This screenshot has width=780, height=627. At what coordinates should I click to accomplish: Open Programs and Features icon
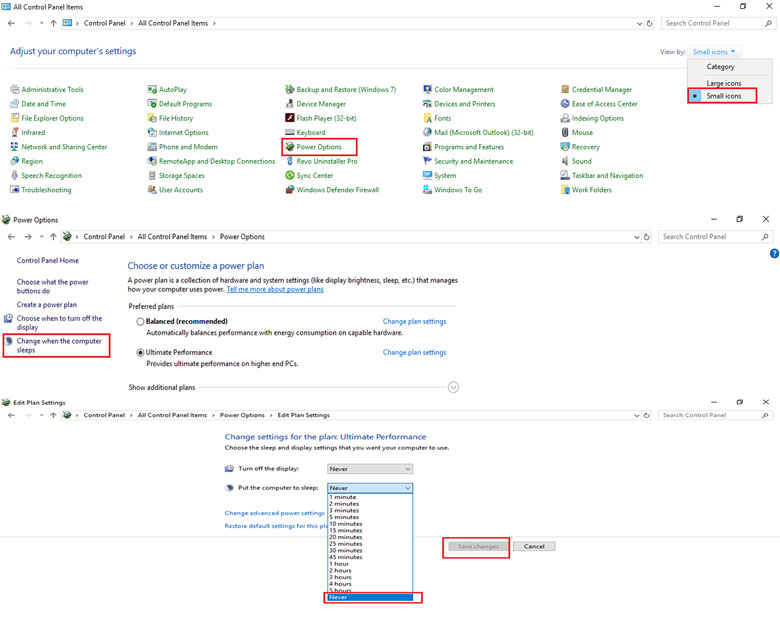coord(468,147)
